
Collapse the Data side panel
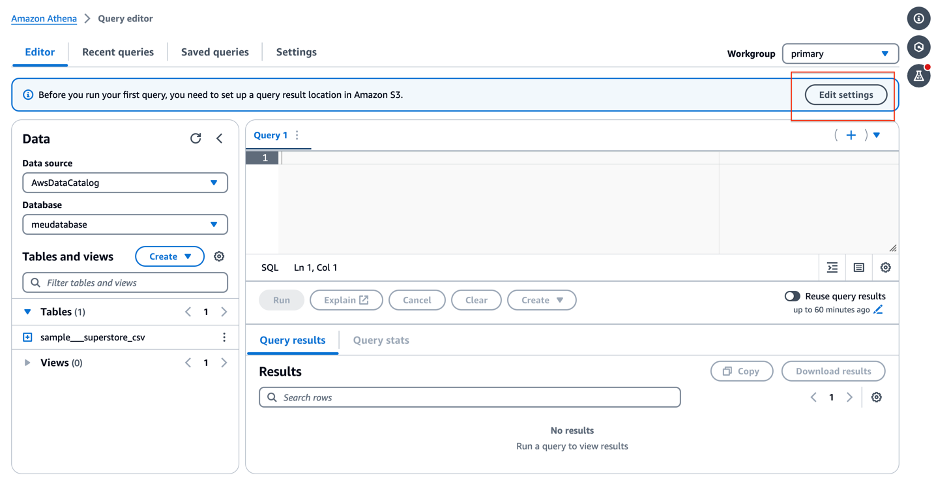click(x=219, y=138)
